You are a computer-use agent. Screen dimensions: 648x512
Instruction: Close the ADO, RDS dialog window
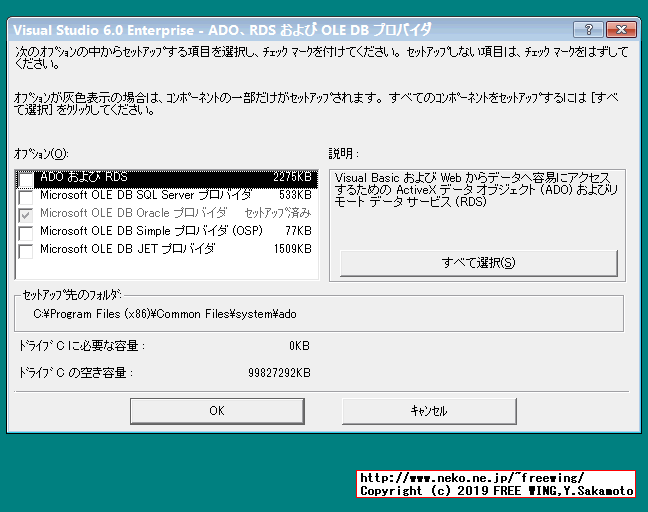(x=621, y=29)
